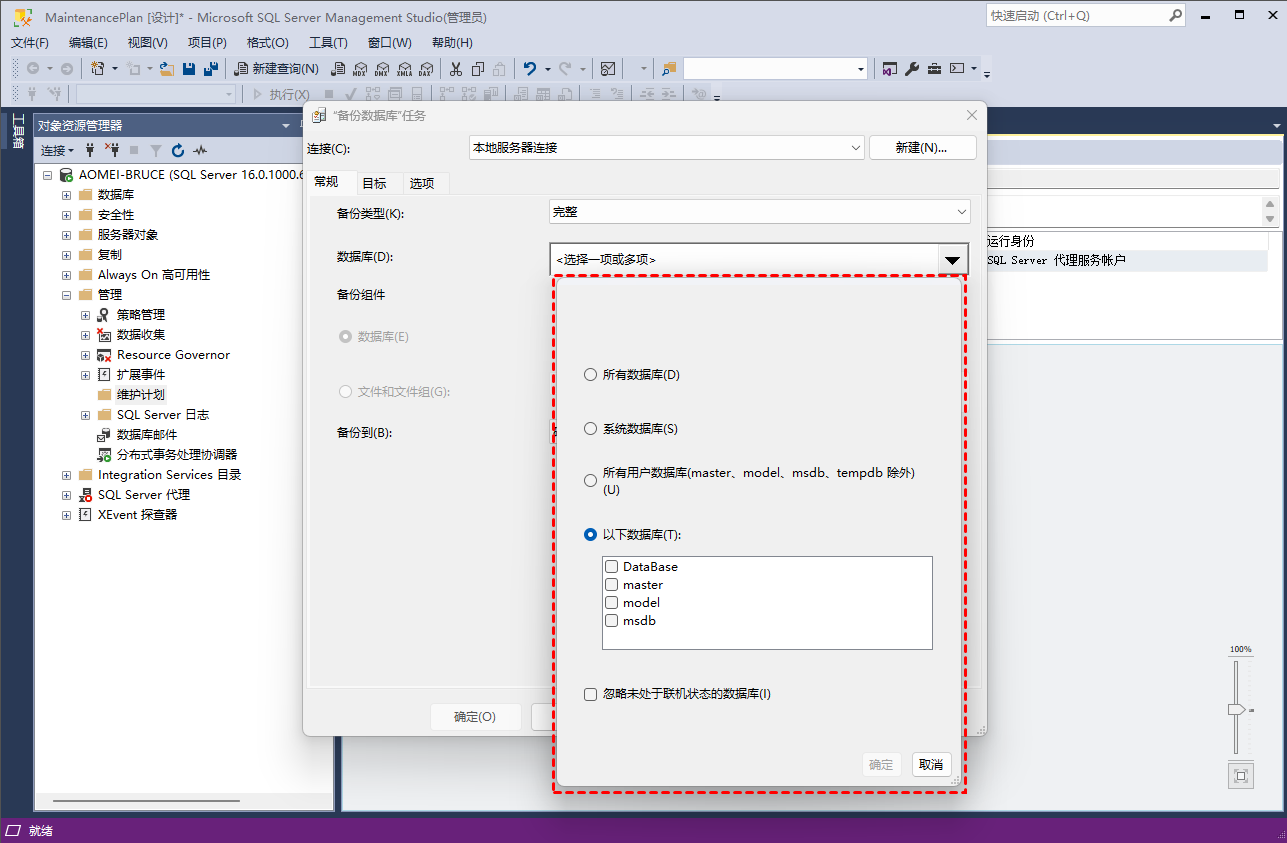Image resolution: width=1287 pixels, height=843 pixels.
Task: Open the 帮助(H) menu
Action: 452,43
